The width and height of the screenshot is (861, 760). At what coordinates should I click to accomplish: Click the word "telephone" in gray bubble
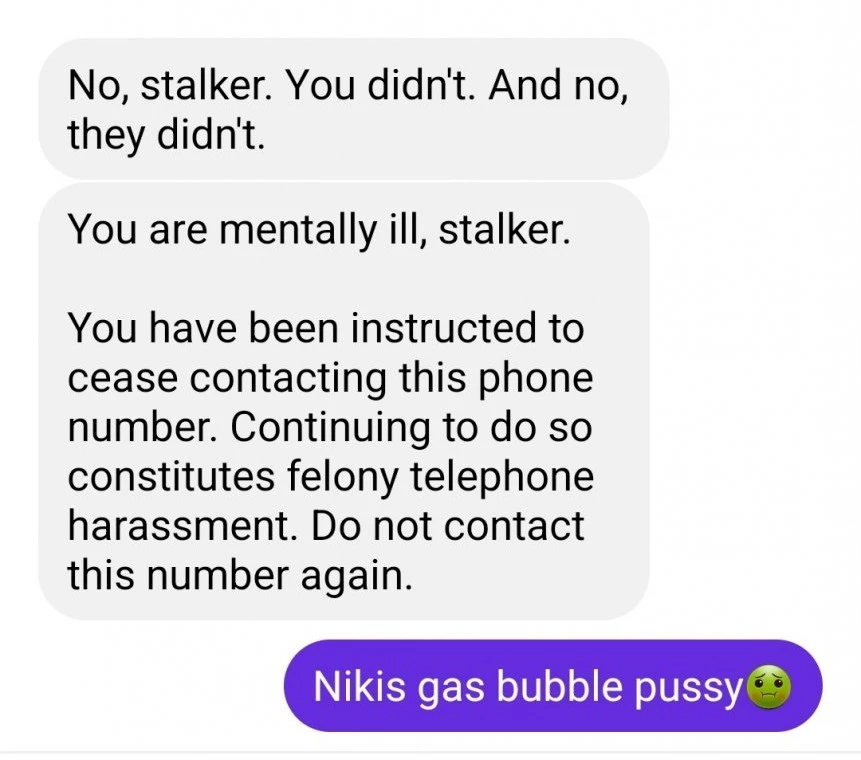click(502, 476)
